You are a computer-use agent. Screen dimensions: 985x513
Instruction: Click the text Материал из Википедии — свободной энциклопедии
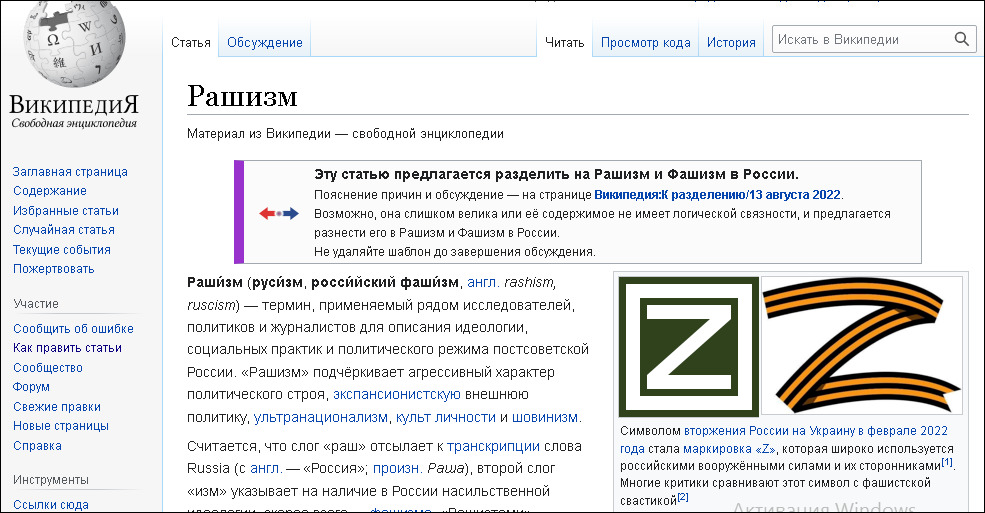click(345, 134)
